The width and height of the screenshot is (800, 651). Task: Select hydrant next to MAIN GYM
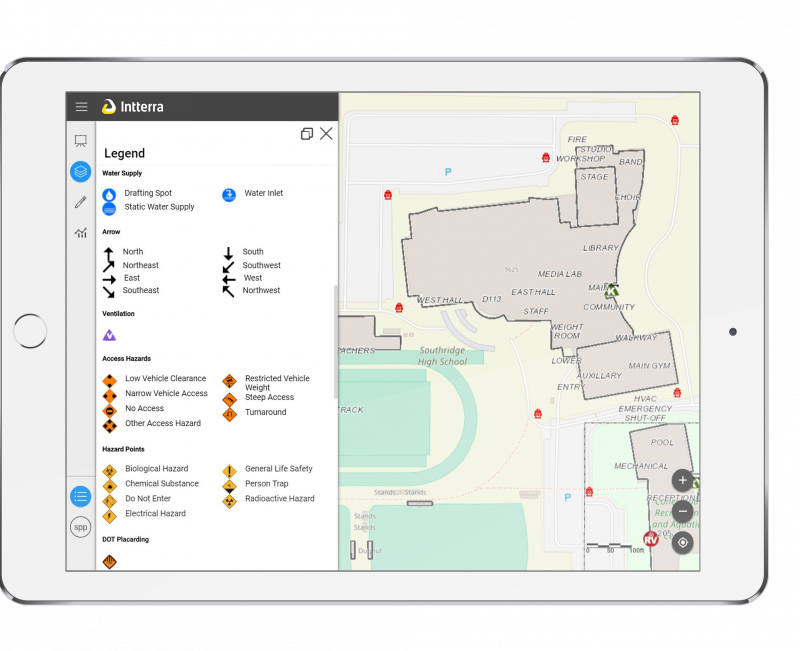coord(677,392)
